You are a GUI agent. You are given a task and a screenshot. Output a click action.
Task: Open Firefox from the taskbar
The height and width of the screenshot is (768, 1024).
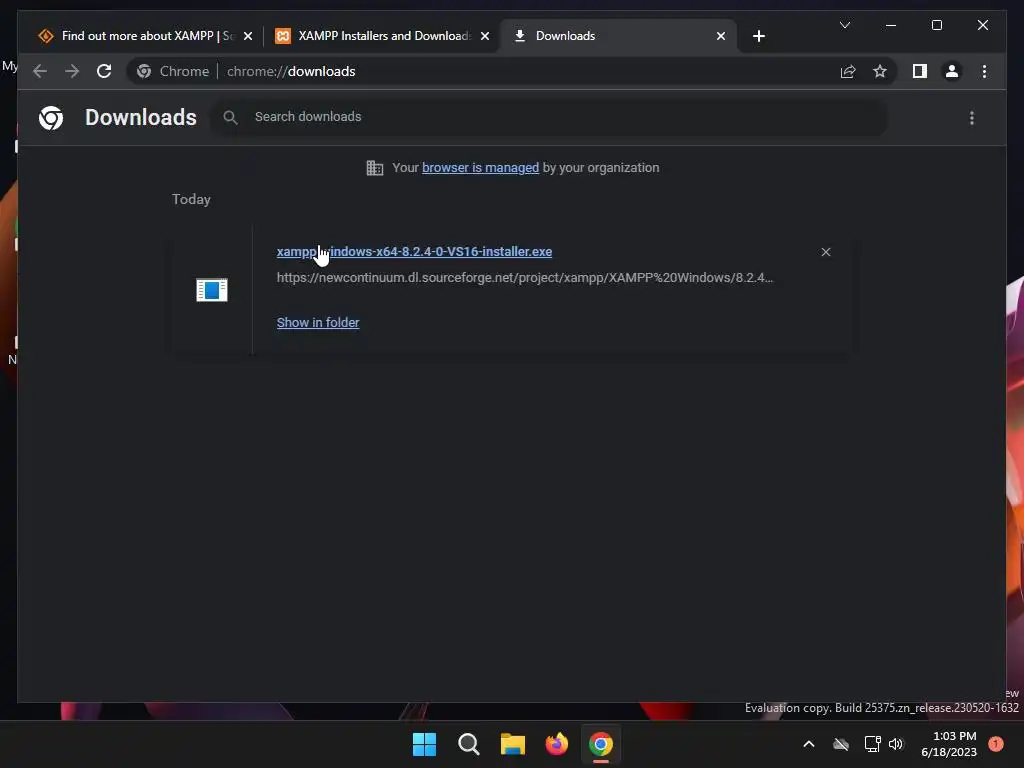click(x=556, y=744)
